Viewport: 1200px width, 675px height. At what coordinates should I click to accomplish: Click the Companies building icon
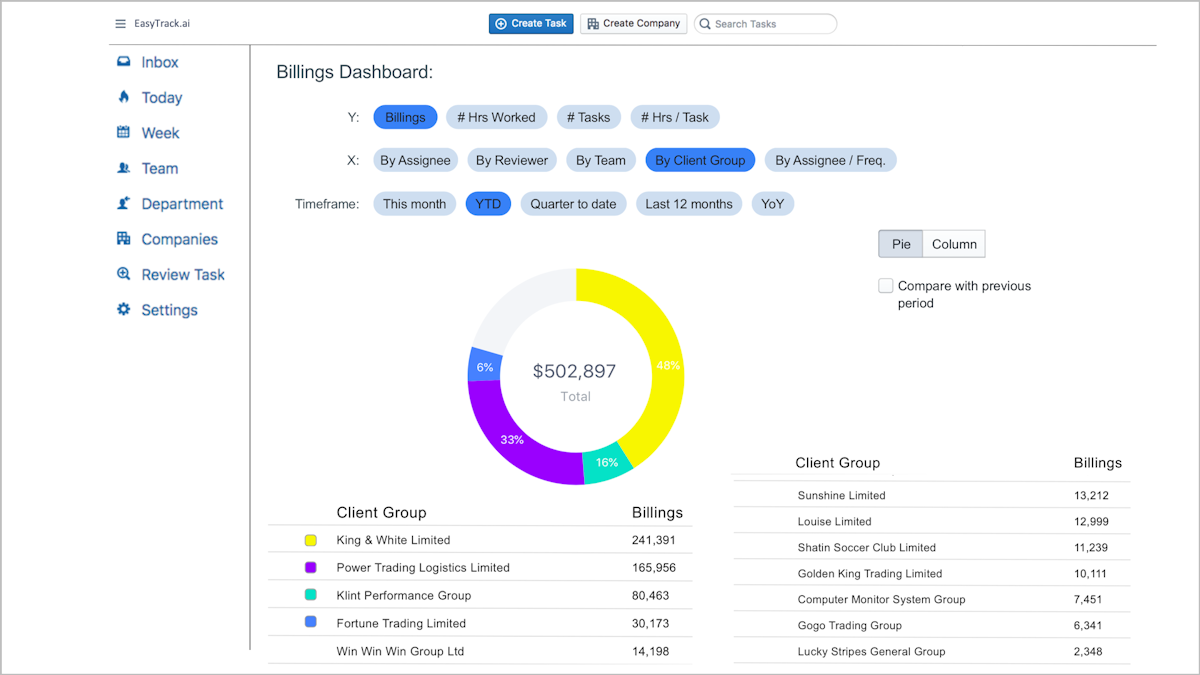(124, 239)
